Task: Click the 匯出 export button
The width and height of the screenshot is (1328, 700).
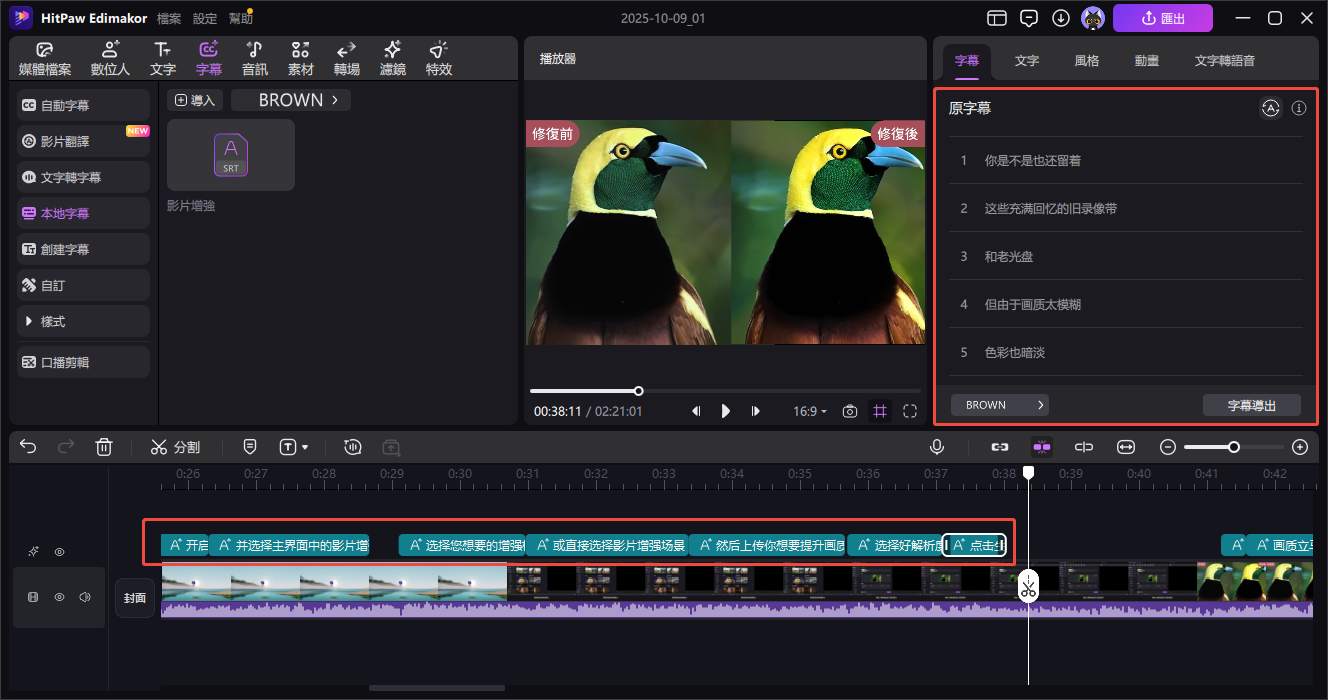Action: (1163, 18)
